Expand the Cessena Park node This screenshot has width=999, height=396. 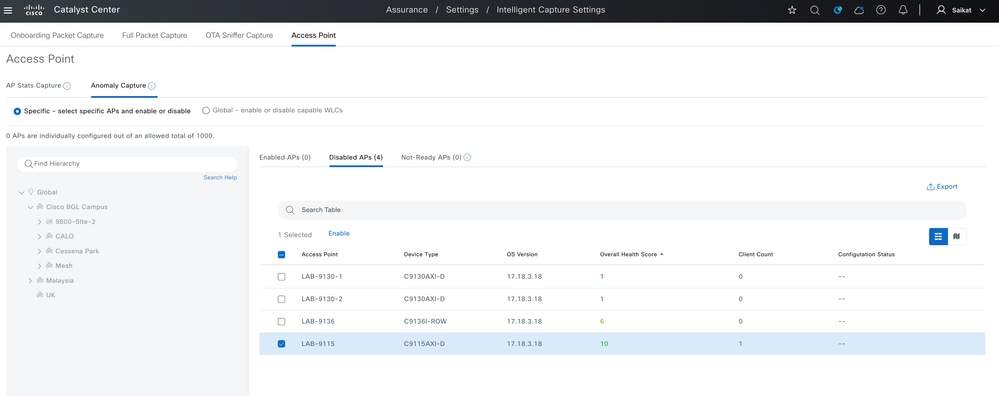pyautogui.click(x=40, y=251)
